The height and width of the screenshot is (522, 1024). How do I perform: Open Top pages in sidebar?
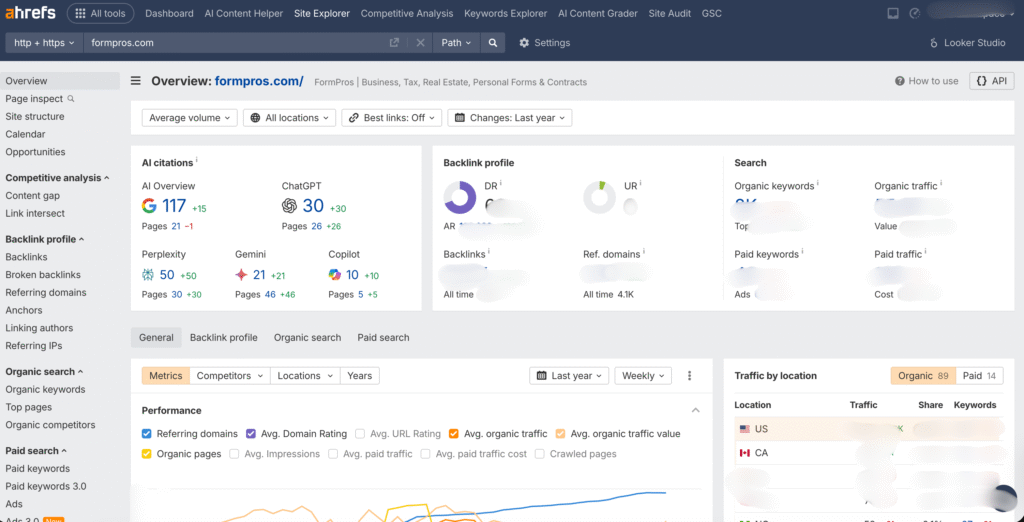pos(28,407)
